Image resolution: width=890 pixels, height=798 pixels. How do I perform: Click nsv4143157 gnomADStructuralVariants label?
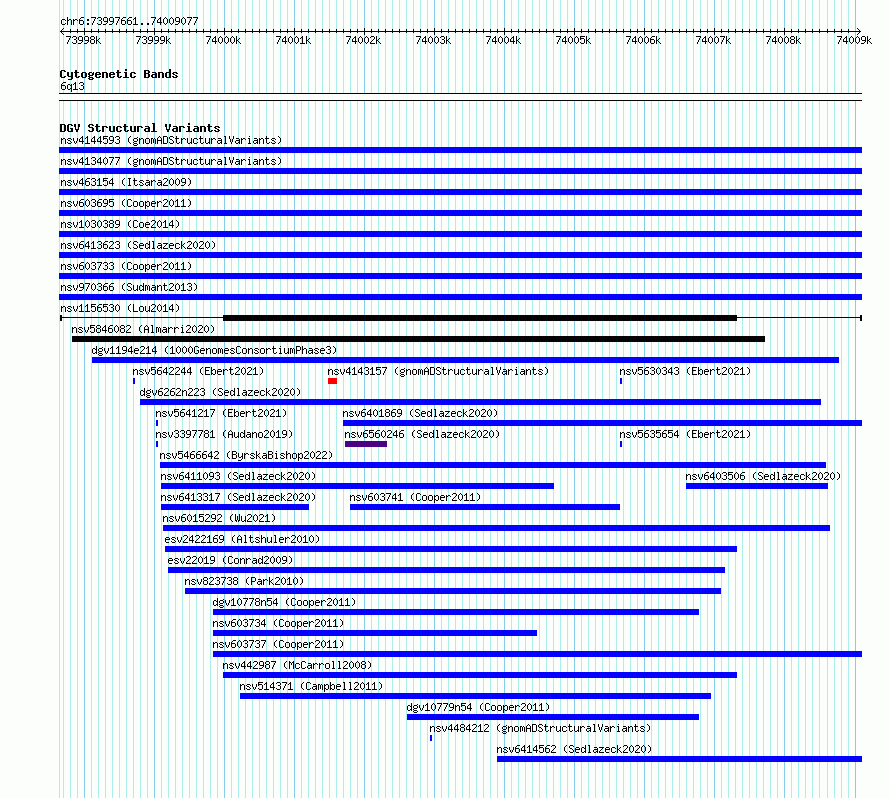[x=438, y=371]
